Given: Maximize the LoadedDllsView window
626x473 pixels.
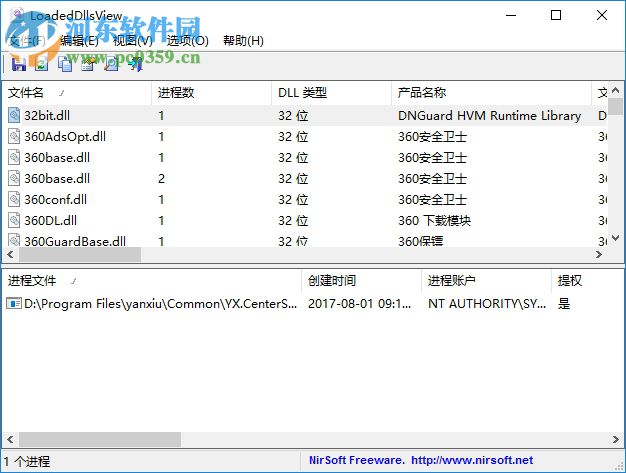Looking at the screenshot, I should (556, 15).
